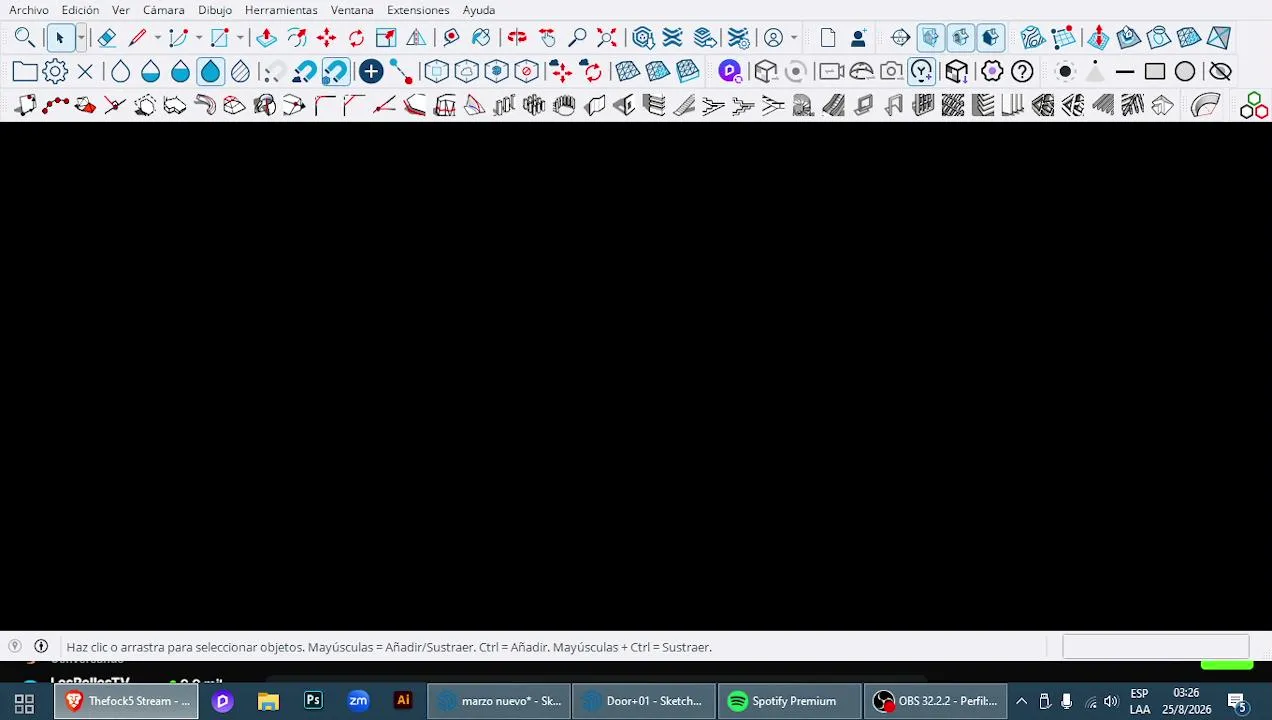Screen dimensions: 1272x720
Task: Activate the Move tool with red arrows
Action: 326,38
